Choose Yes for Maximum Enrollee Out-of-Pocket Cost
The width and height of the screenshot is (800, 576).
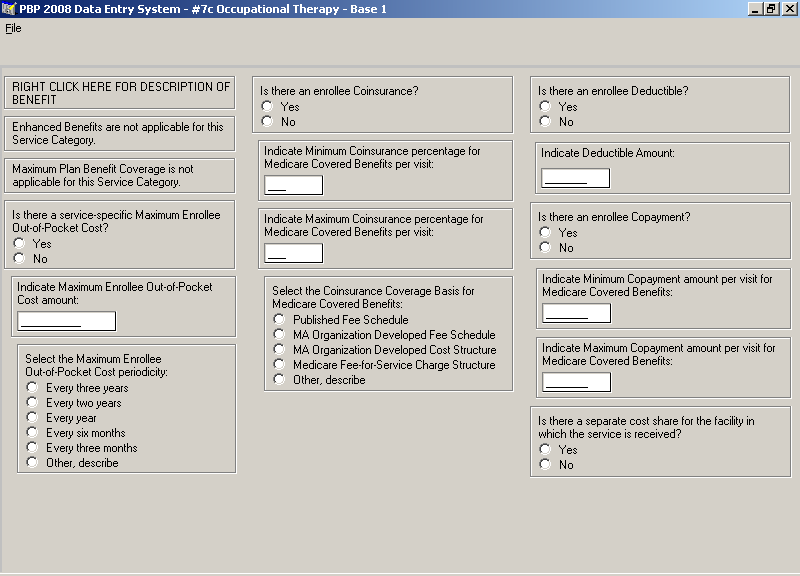[x=19, y=243]
